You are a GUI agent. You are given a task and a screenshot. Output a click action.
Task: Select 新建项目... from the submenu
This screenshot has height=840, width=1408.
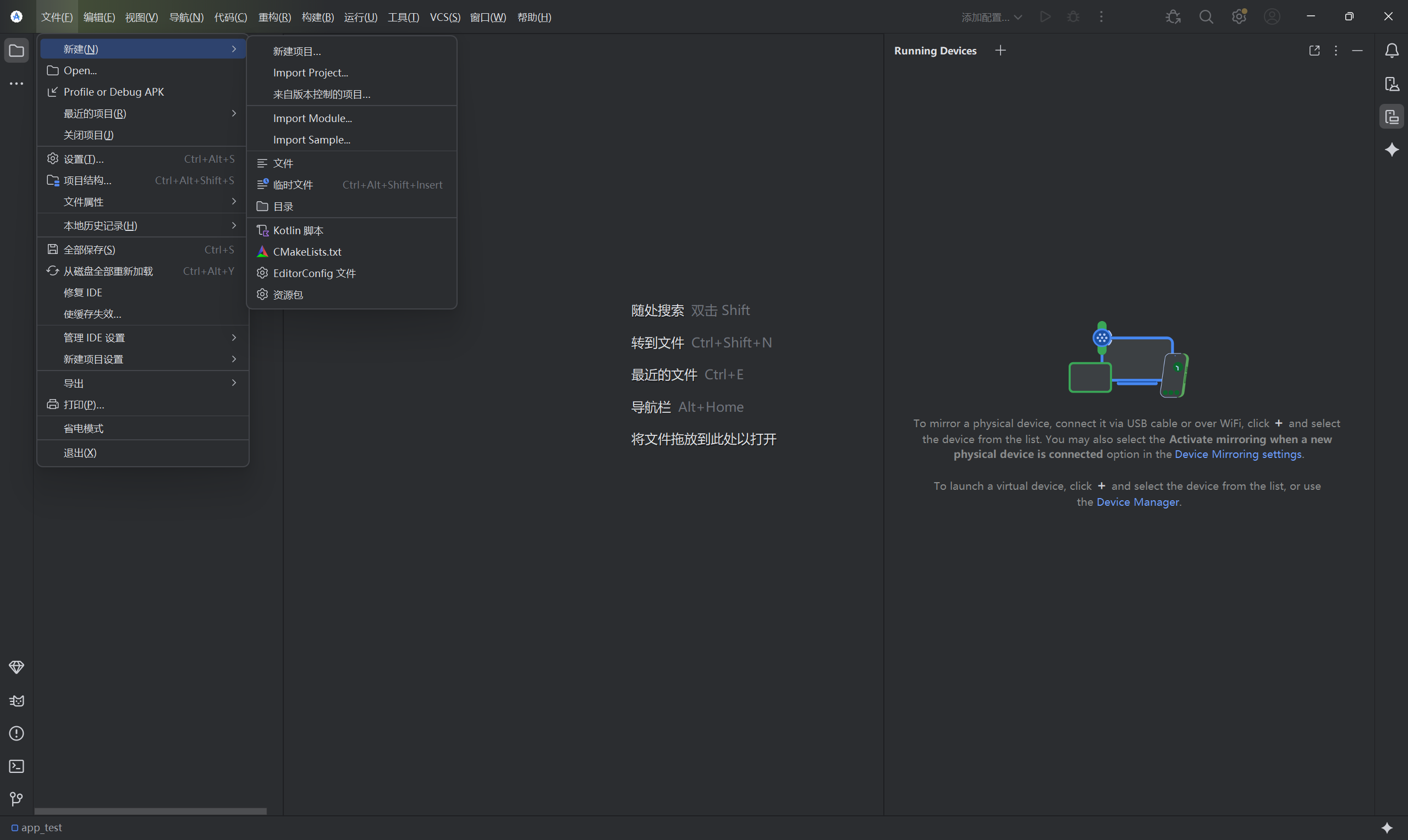click(297, 52)
